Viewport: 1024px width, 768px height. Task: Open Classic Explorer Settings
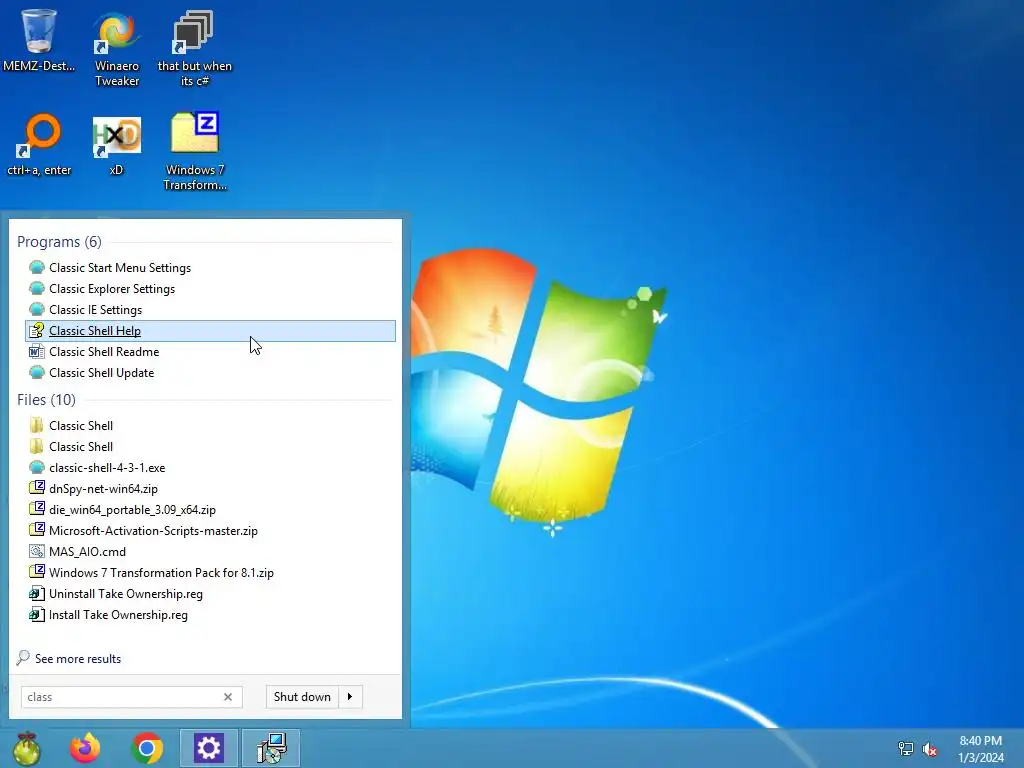point(210,289)
